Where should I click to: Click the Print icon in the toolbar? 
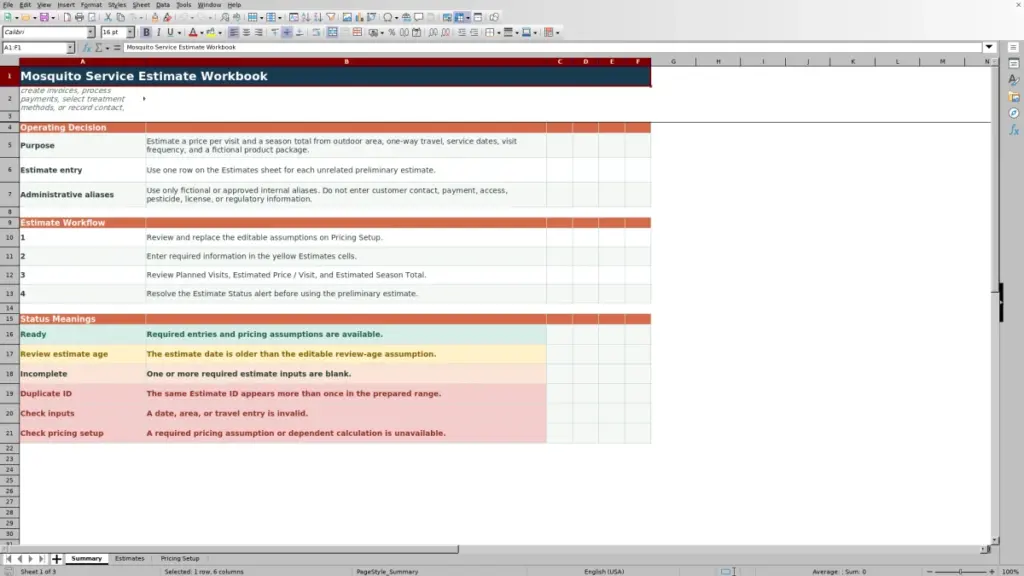click(79, 17)
